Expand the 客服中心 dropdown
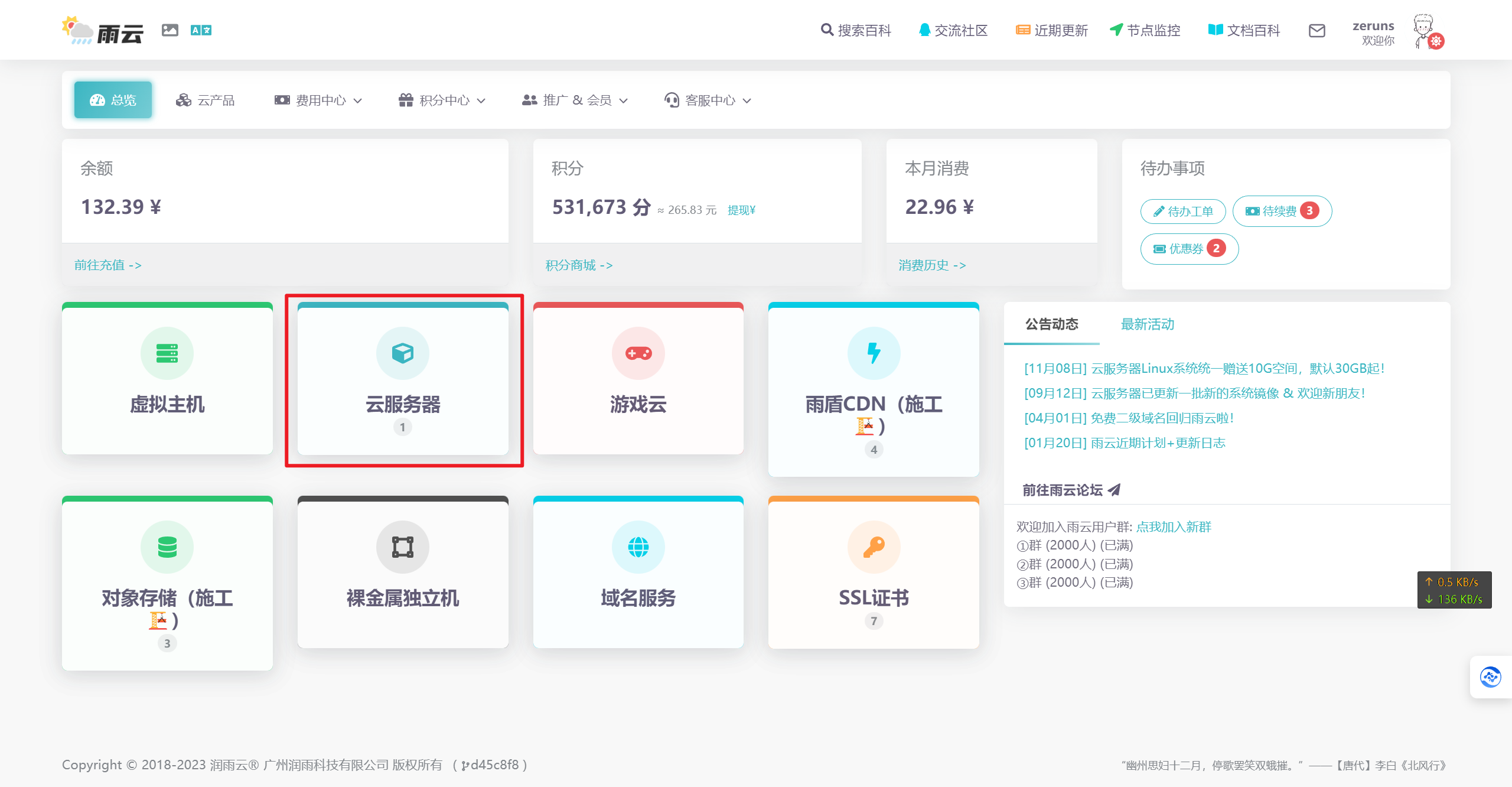This screenshot has height=787, width=1512. (x=708, y=100)
